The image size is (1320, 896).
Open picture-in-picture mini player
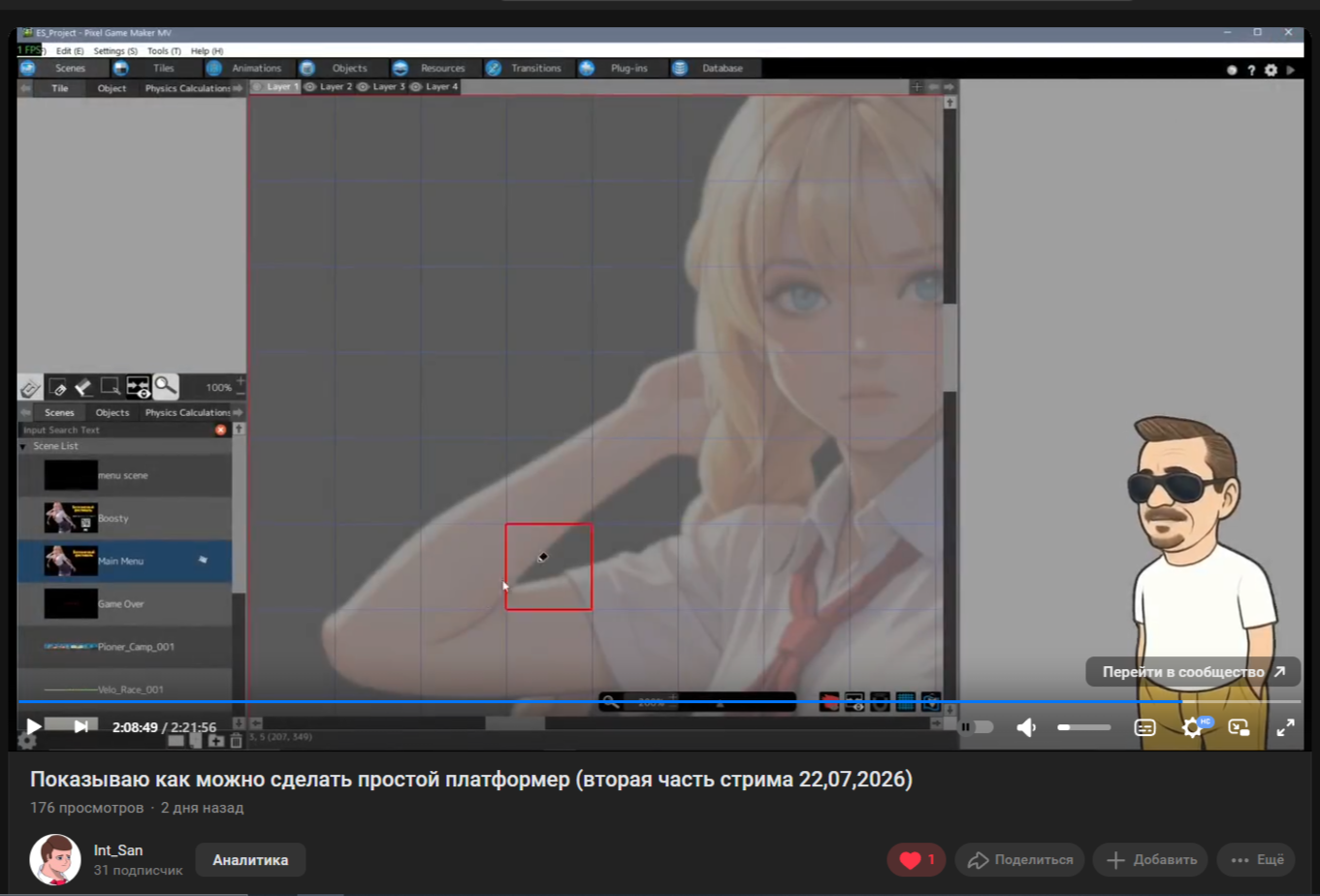pyautogui.click(x=1240, y=727)
